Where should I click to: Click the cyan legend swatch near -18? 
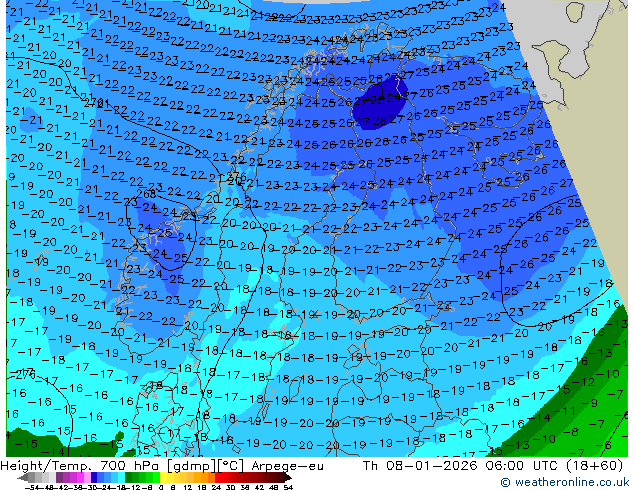tap(121, 478)
